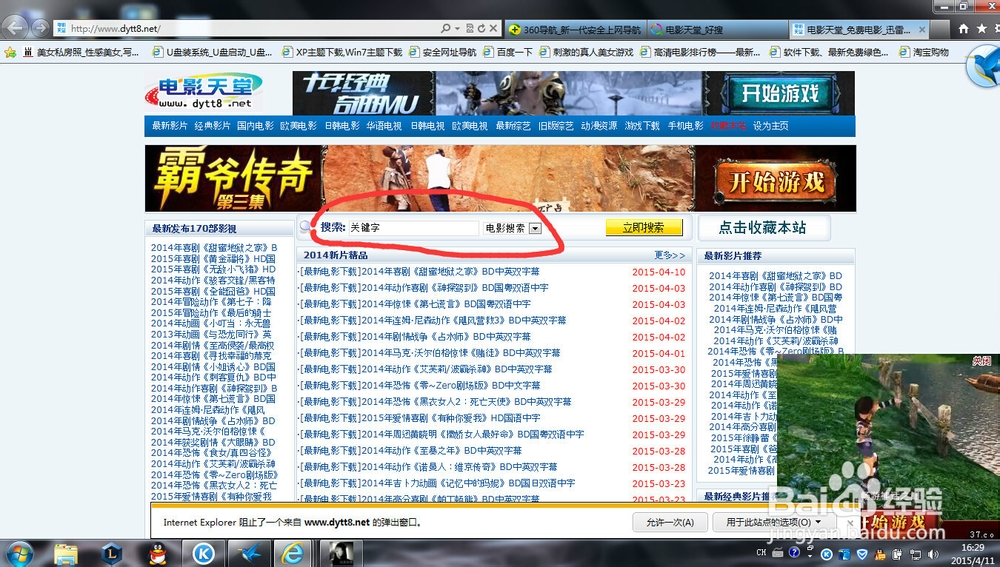Click the Stop loading X icon in address bar

493,29
